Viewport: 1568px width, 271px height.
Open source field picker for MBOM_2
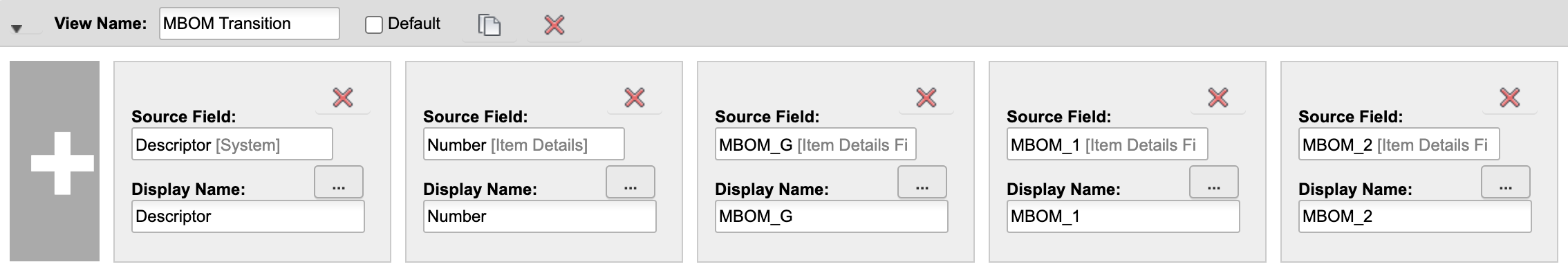[x=1506, y=182]
